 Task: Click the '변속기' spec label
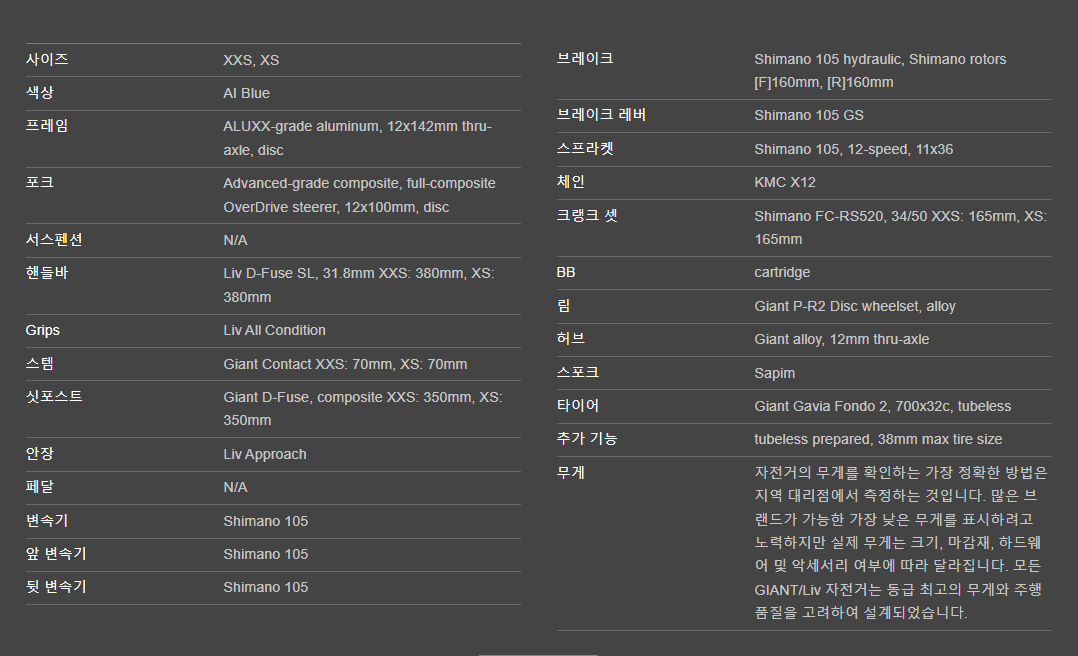tap(47, 521)
